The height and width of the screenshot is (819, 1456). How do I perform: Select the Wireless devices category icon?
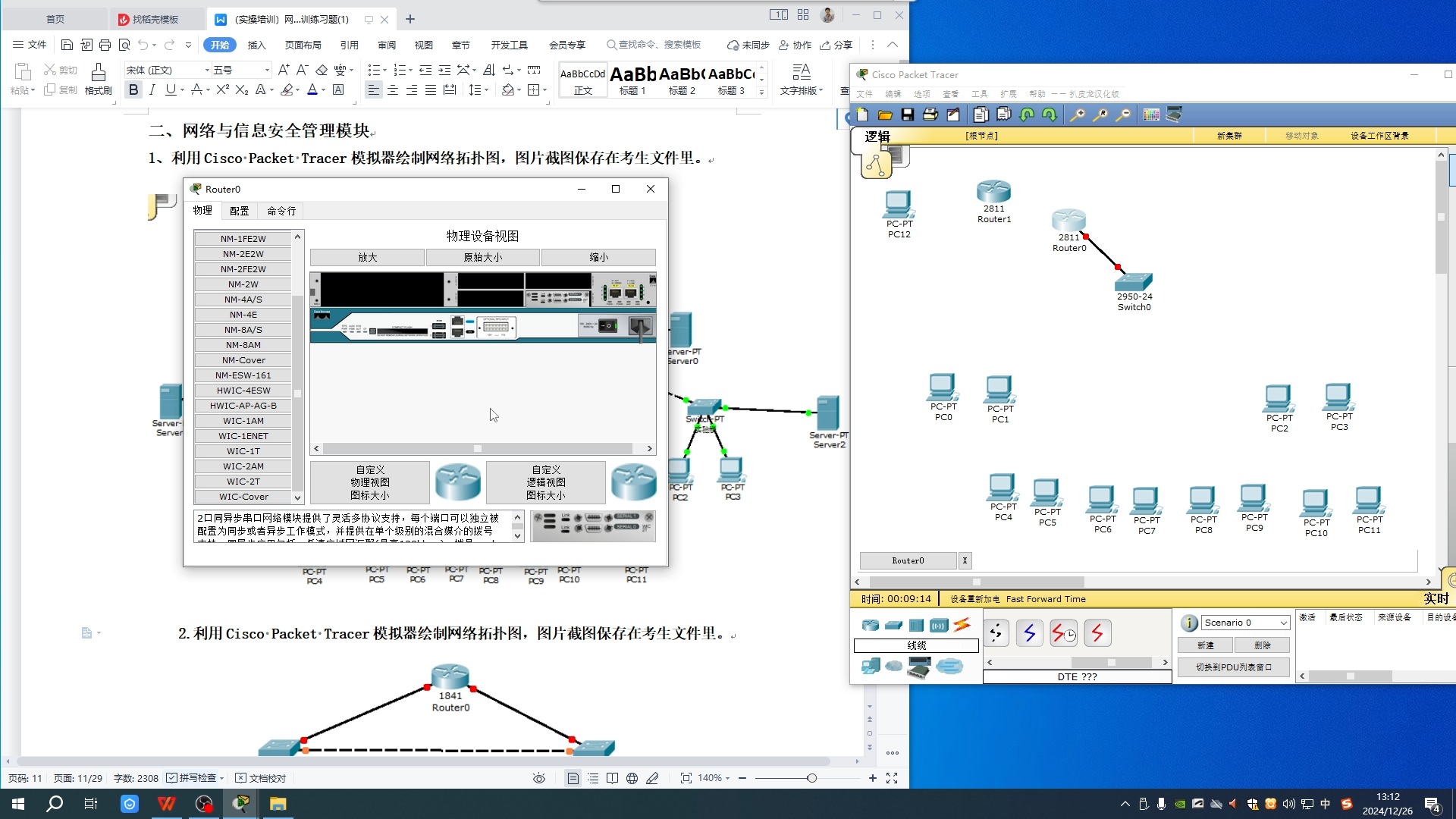tap(940, 625)
